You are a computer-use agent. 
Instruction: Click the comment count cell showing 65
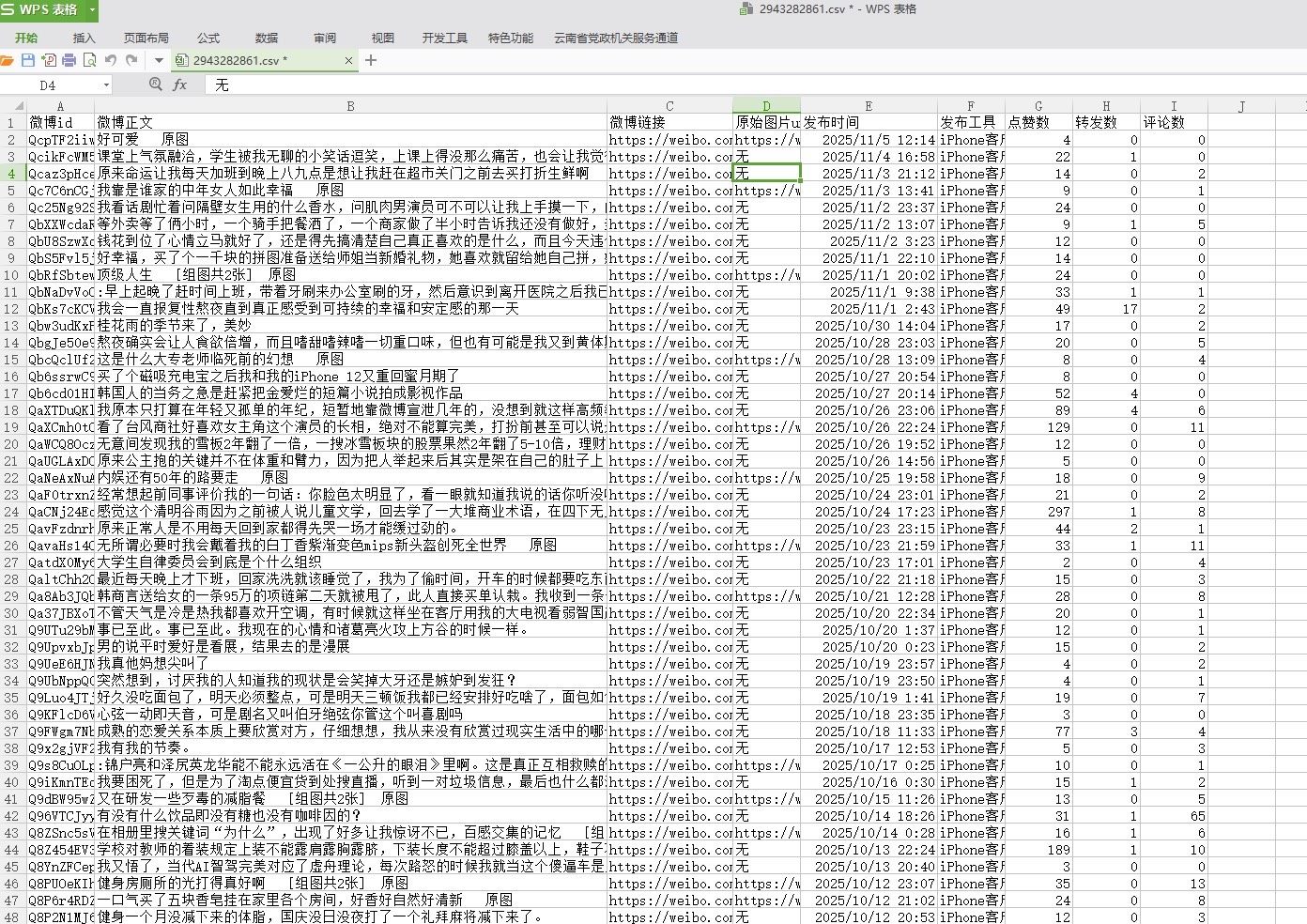coord(1174,816)
